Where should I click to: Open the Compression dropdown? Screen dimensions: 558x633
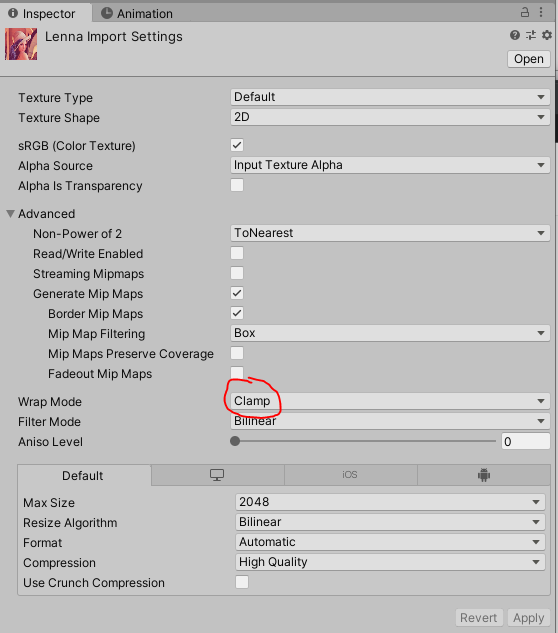(x=390, y=562)
